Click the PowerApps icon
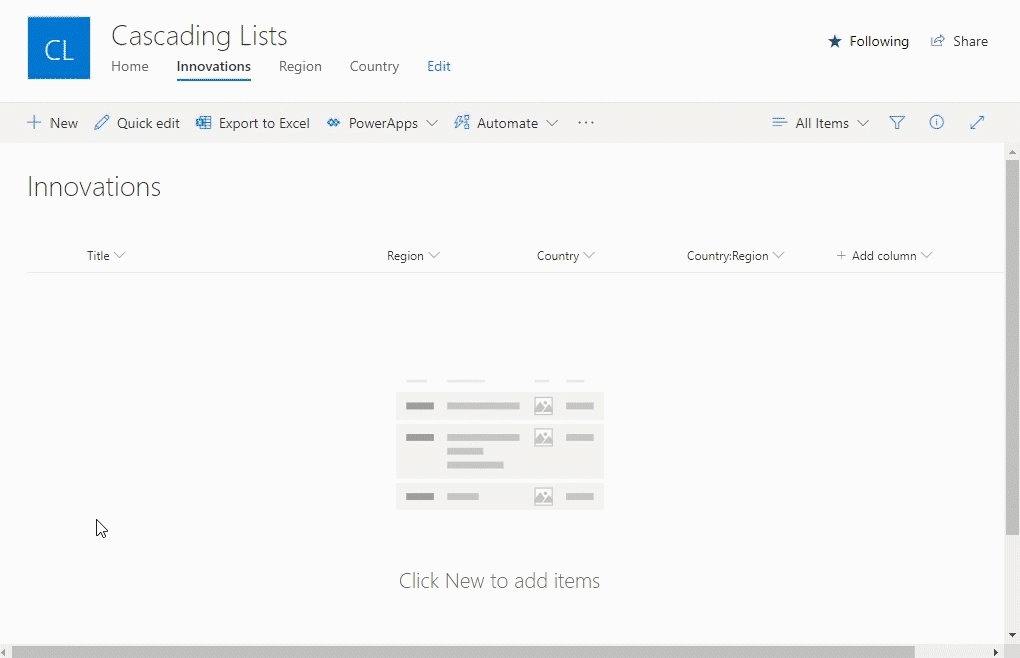This screenshot has width=1020, height=658. click(332, 122)
